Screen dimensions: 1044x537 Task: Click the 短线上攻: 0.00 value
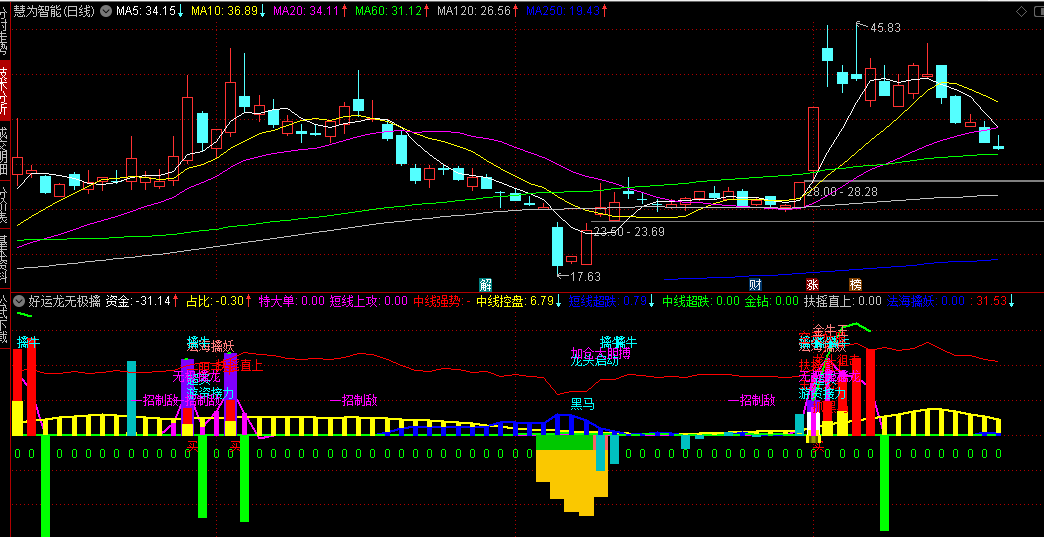coord(368,301)
